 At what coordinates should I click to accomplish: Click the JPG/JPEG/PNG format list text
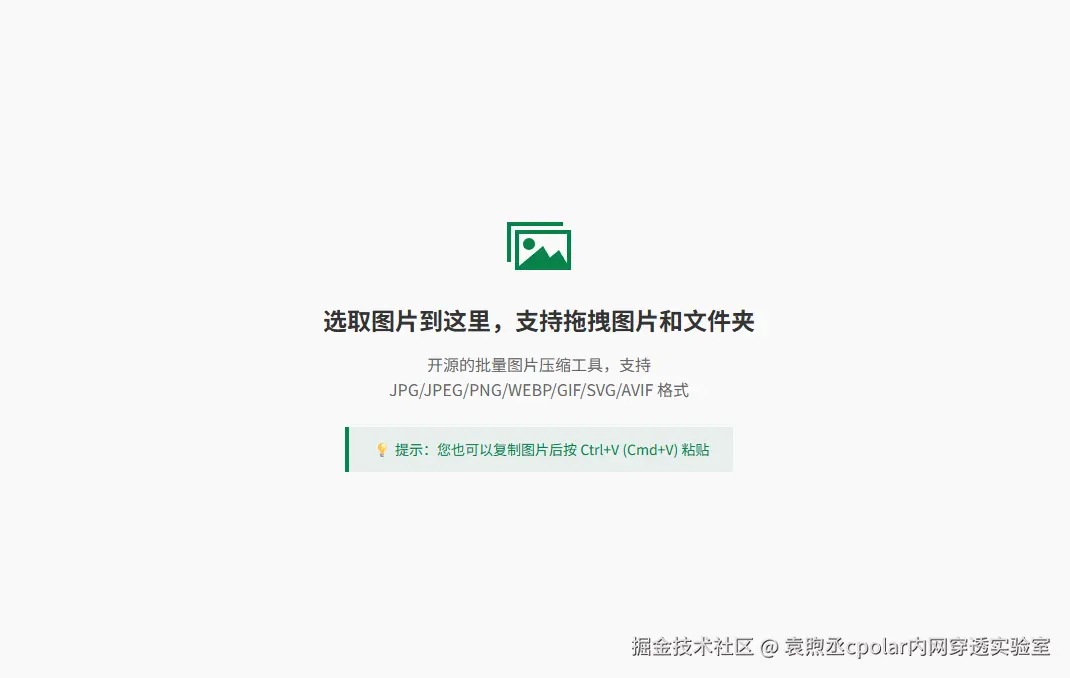pos(448,390)
